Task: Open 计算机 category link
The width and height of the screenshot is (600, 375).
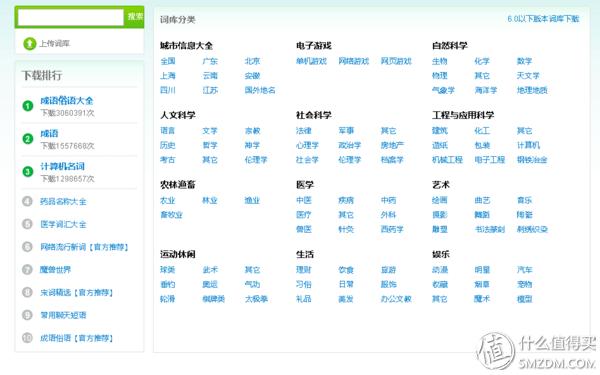Action: (x=528, y=145)
